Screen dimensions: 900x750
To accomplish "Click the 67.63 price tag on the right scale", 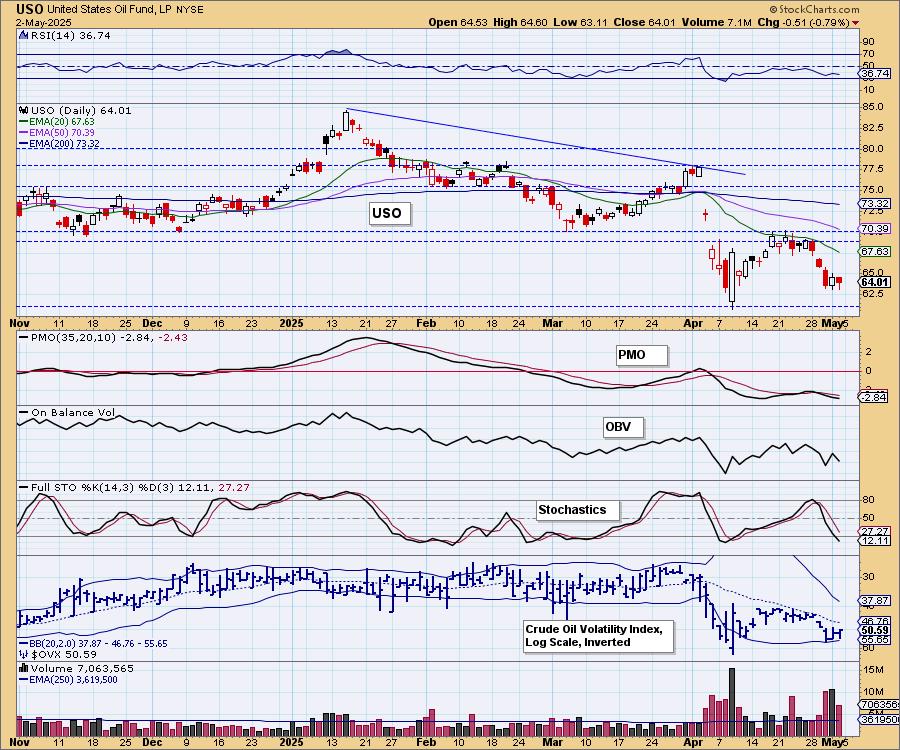I will (875, 251).
